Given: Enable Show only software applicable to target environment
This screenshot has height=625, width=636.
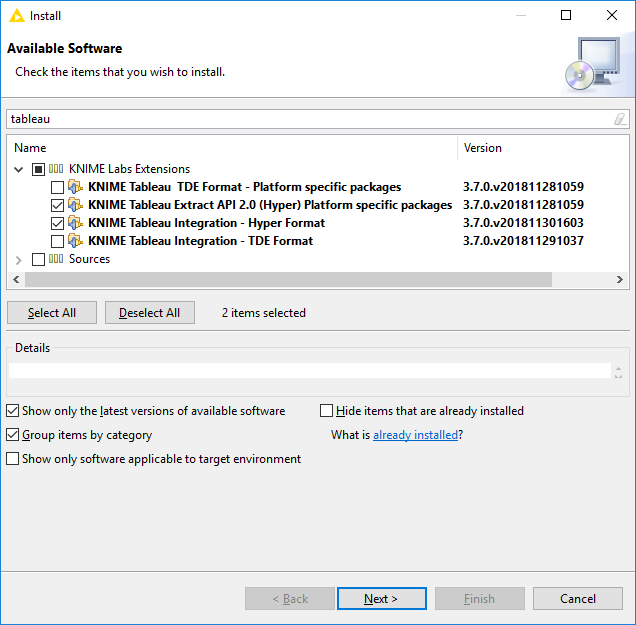Looking at the screenshot, I should [x=13, y=459].
